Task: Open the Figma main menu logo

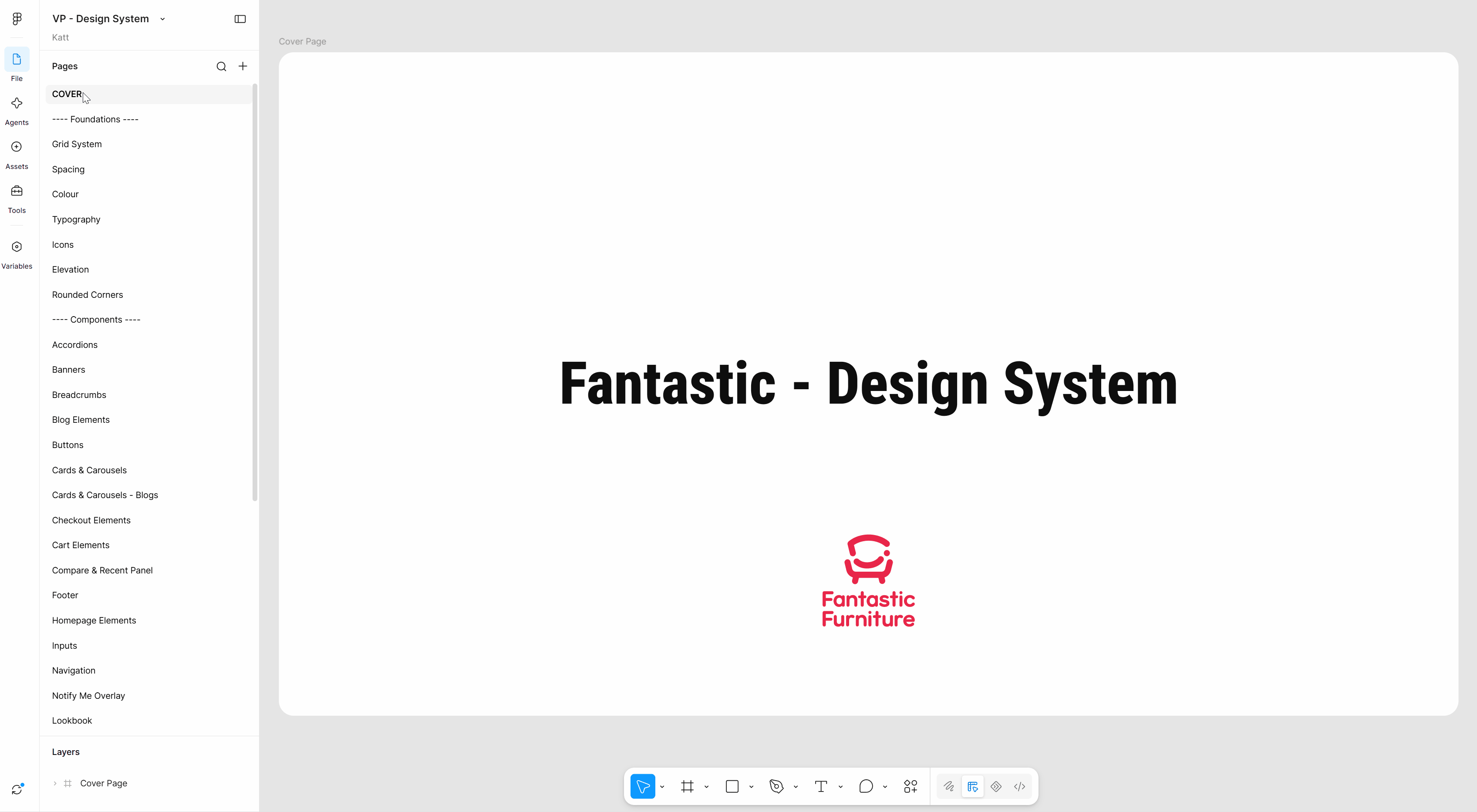Action: 17,19
